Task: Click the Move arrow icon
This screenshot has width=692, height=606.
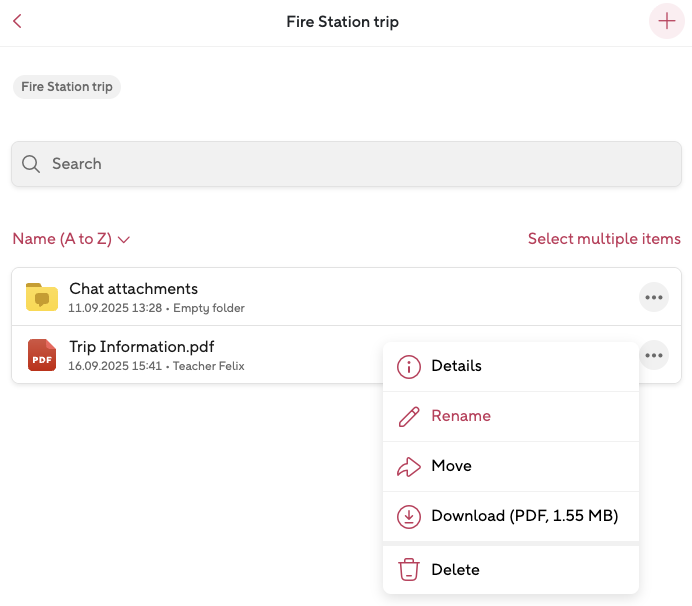Action: (408, 467)
